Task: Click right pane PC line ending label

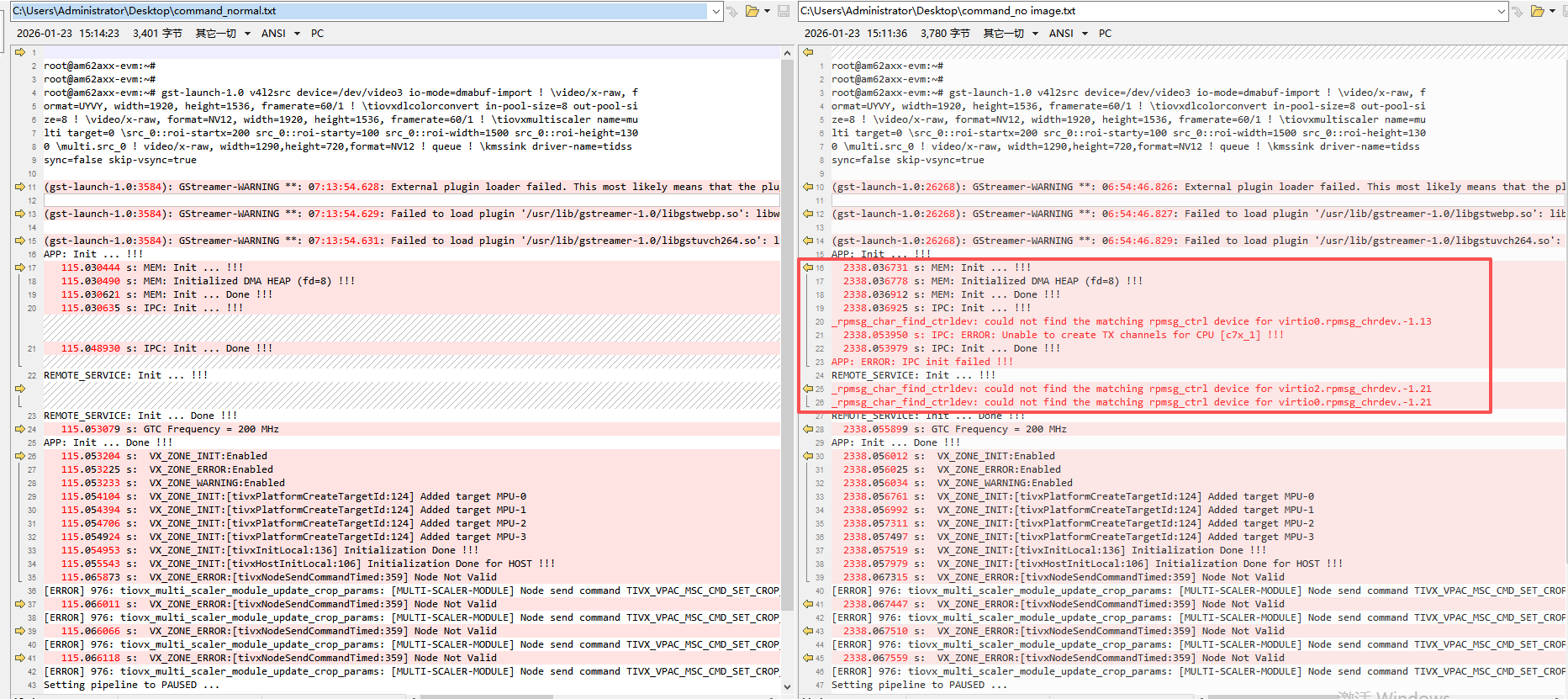Action: pyautogui.click(x=1105, y=34)
